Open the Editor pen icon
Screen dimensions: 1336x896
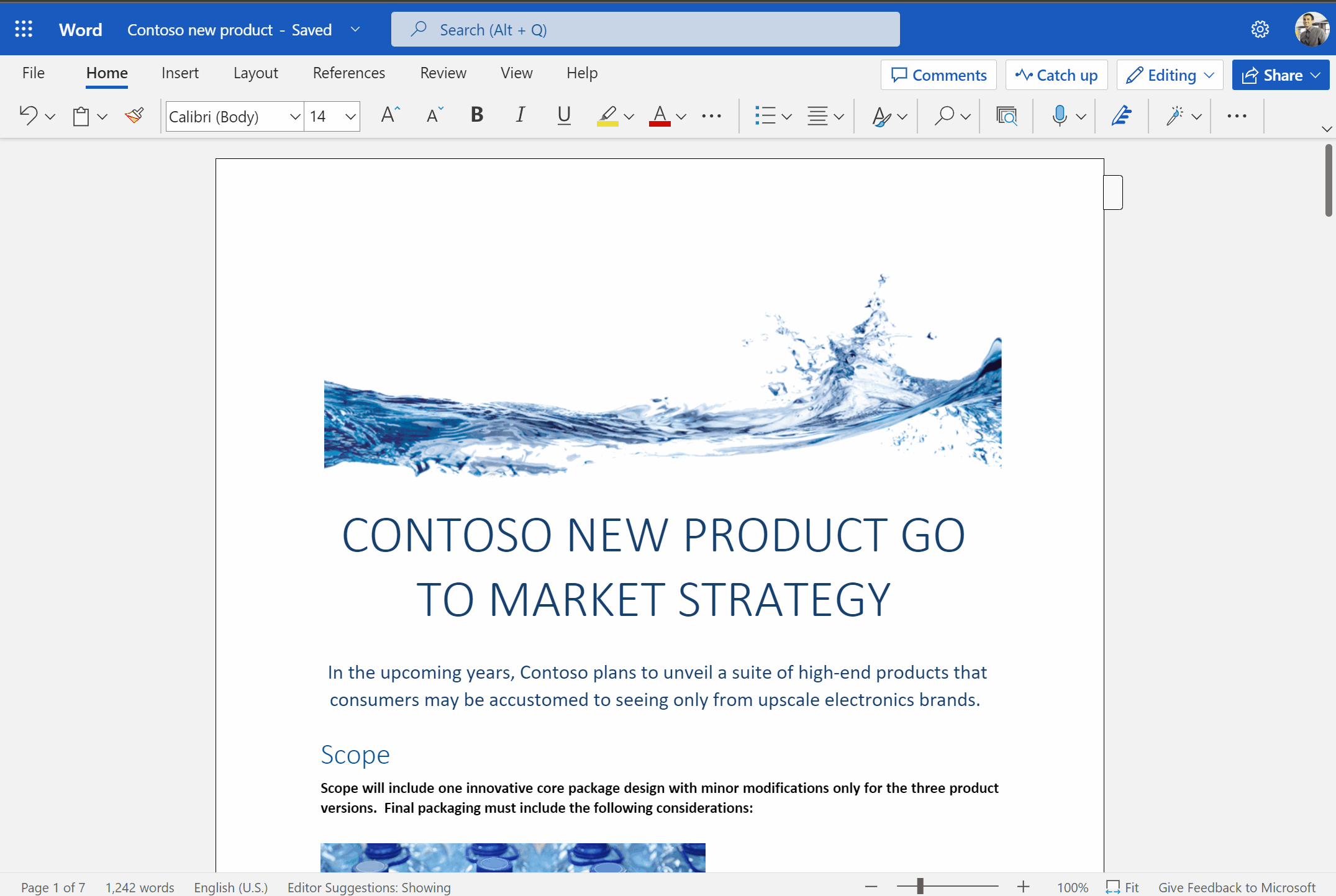tap(1121, 115)
